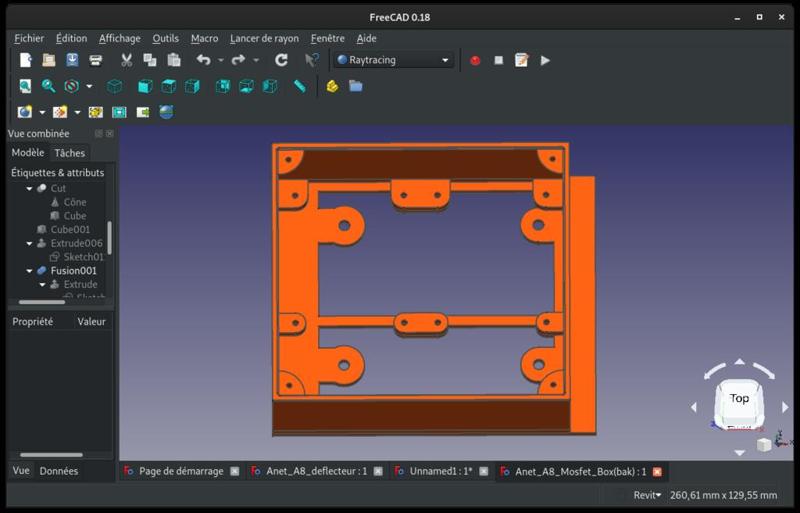Click the Top face of navigation cube
Image resolution: width=800 pixels, height=513 pixels.
(x=739, y=398)
